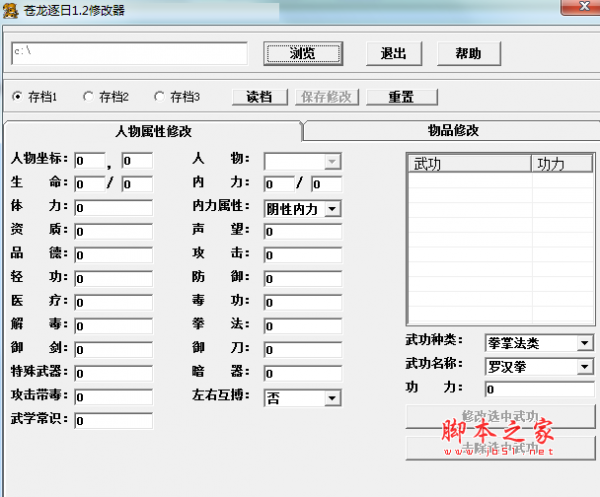Click the 修改选中武功 button
Screen dimensions: 600x497
point(501,416)
